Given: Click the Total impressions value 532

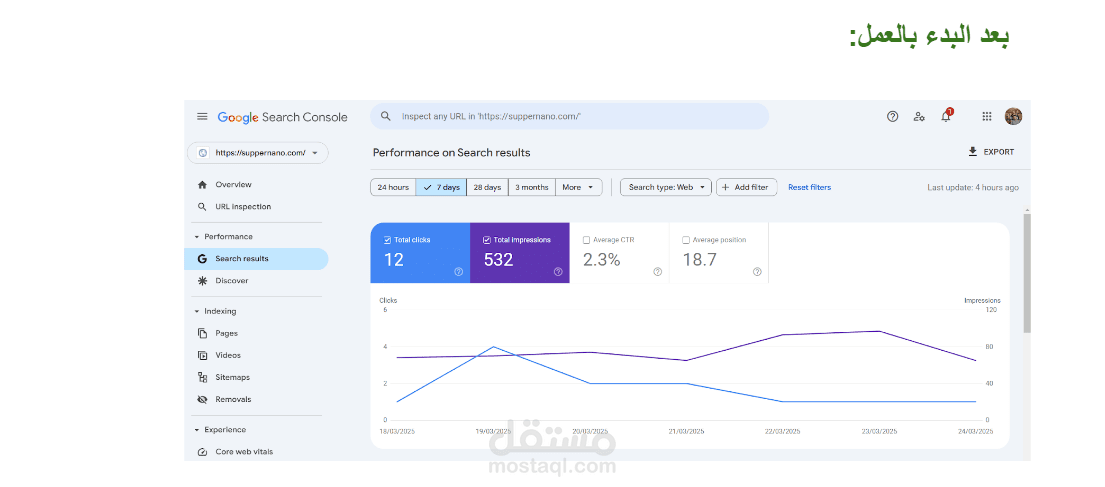Looking at the screenshot, I should click(x=498, y=259).
